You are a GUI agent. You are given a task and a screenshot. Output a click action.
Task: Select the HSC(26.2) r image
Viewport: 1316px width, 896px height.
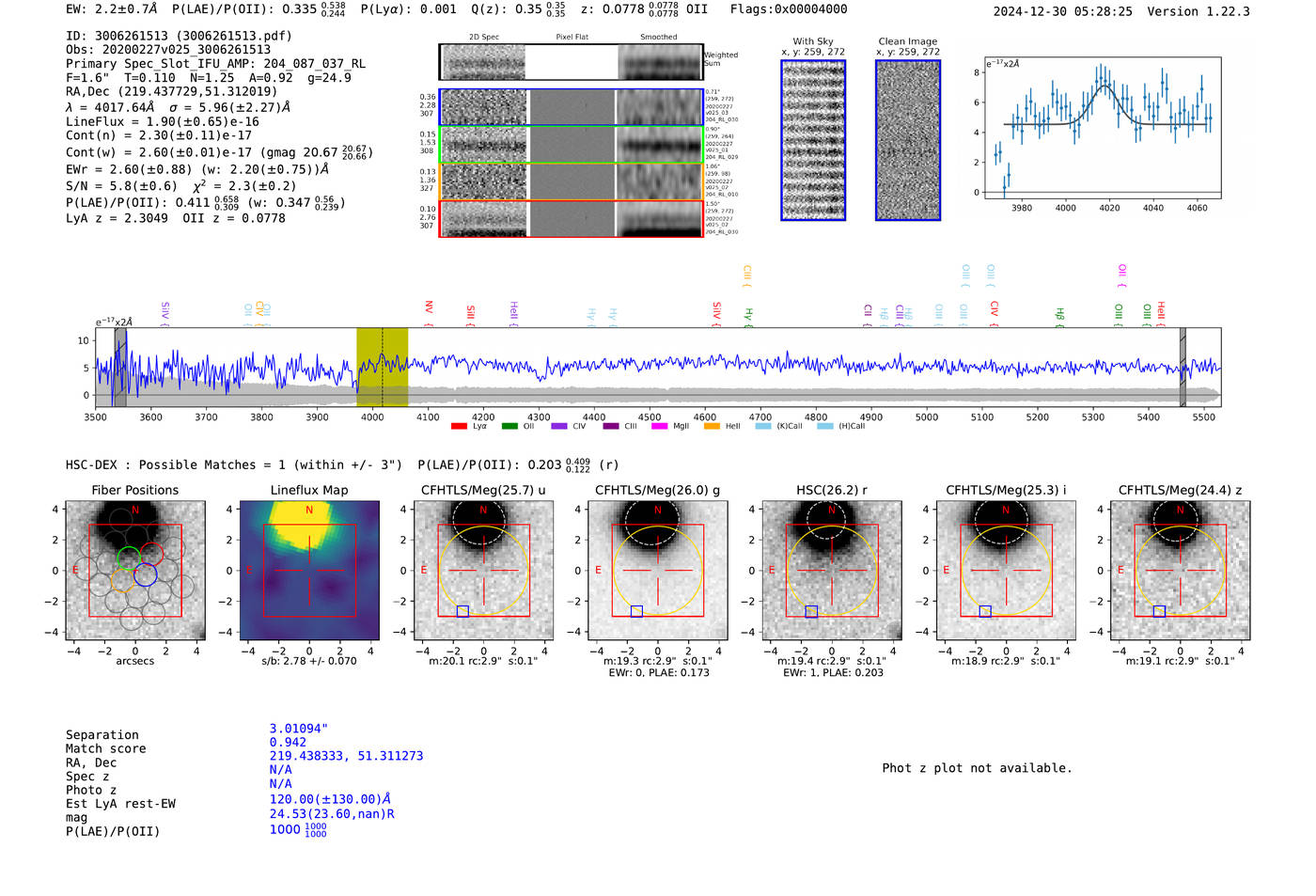(x=832, y=571)
